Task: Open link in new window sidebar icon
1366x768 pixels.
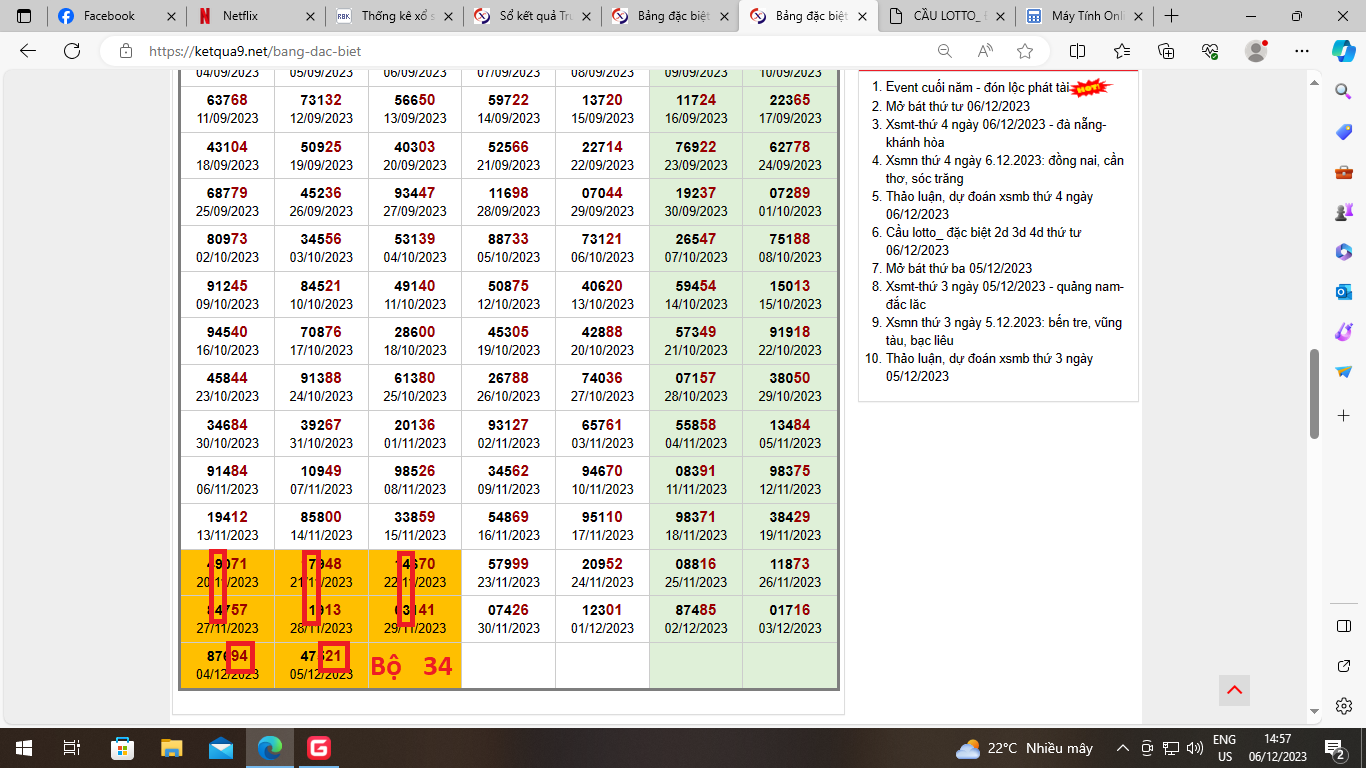Action: pos(1343,666)
